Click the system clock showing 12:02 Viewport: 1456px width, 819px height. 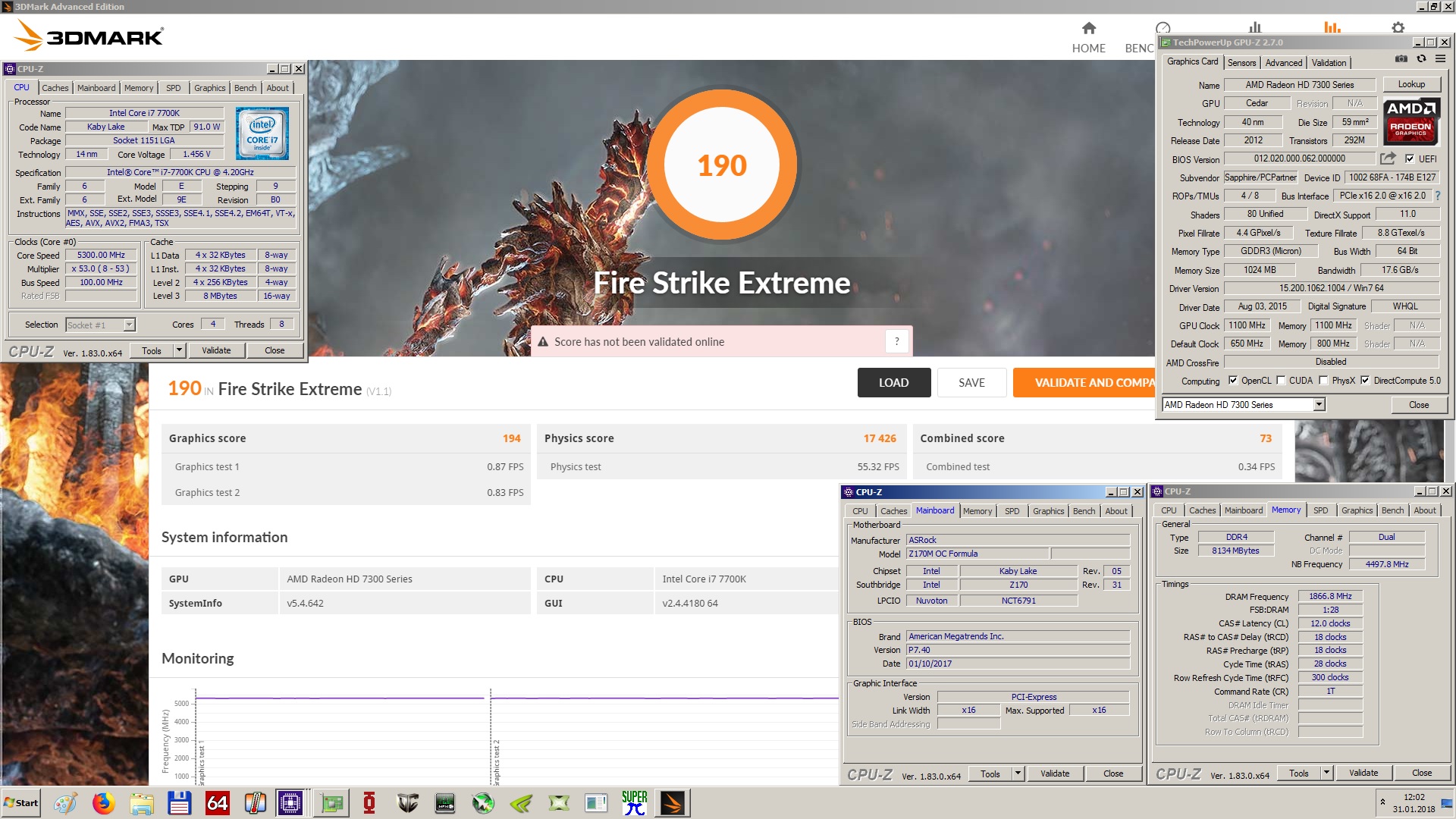click(x=1414, y=797)
